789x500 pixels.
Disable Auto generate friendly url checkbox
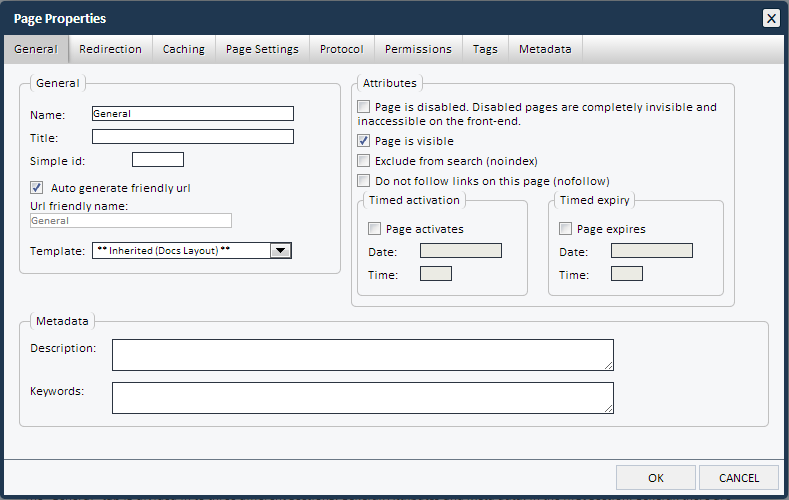(37, 187)
